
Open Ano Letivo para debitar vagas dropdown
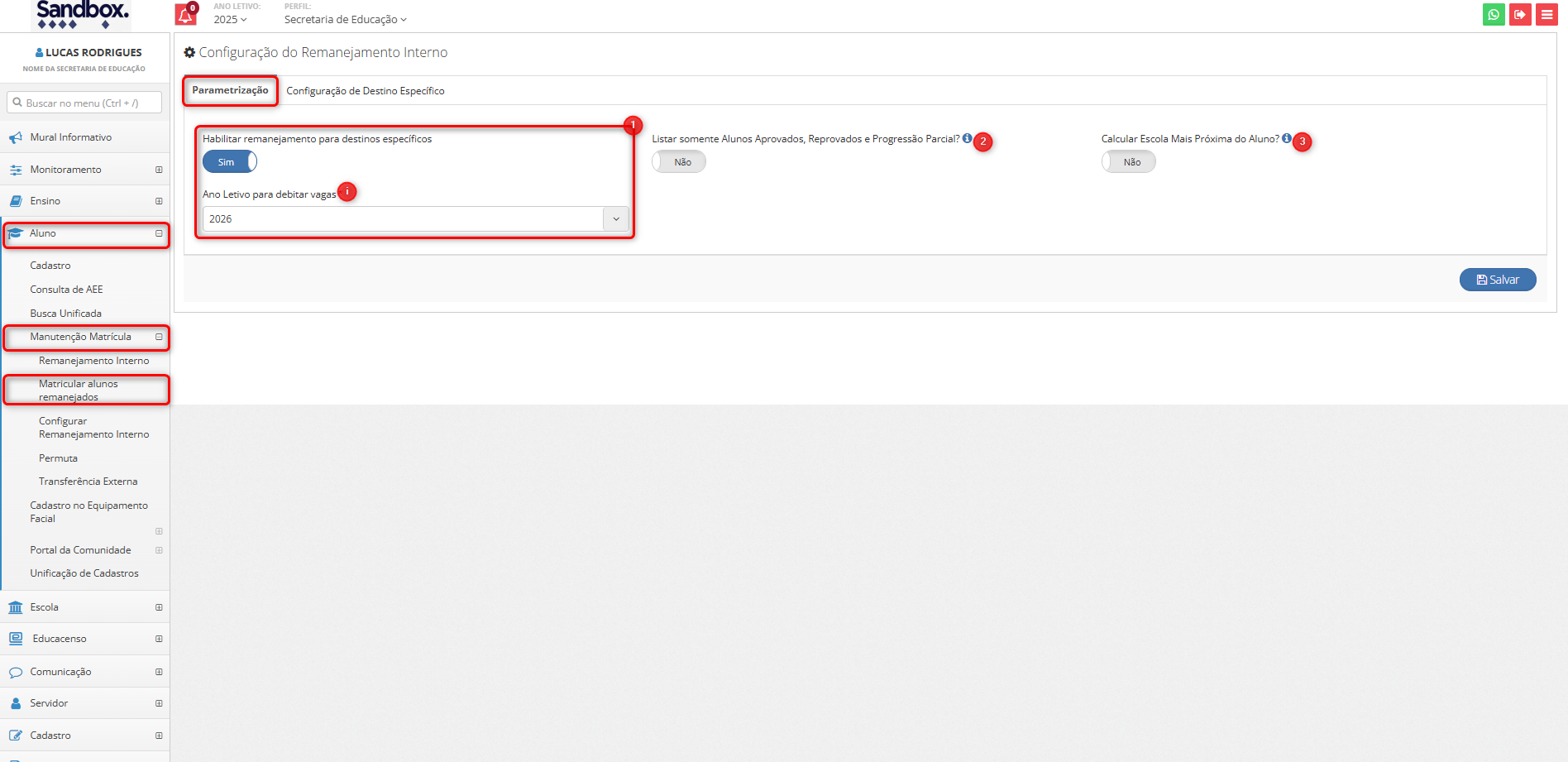coord(415,219)
